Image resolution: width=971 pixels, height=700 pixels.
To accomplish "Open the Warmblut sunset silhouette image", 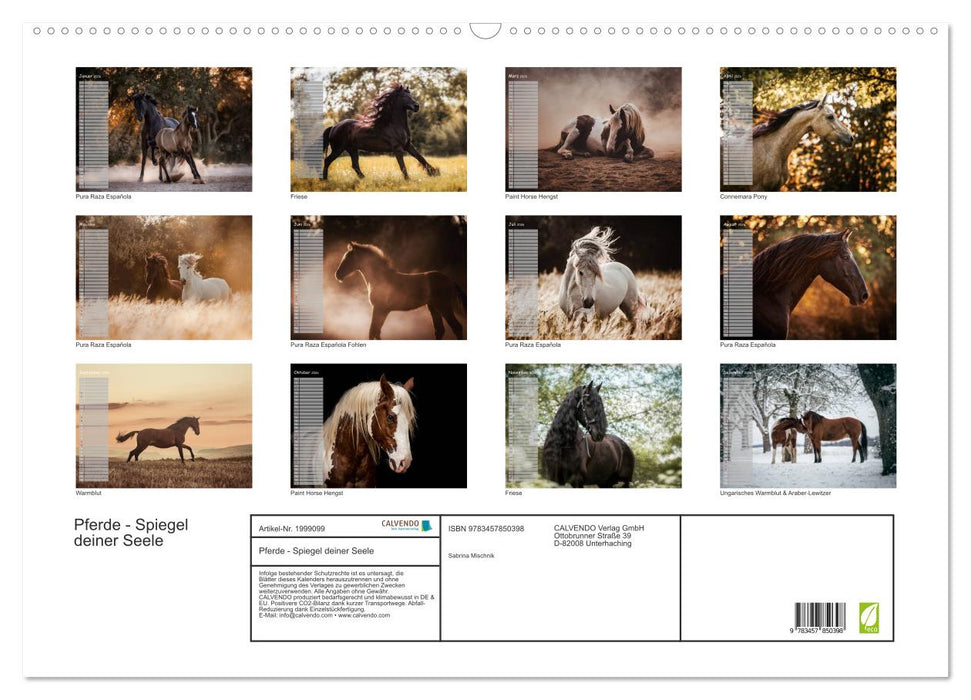I will 164,425.
